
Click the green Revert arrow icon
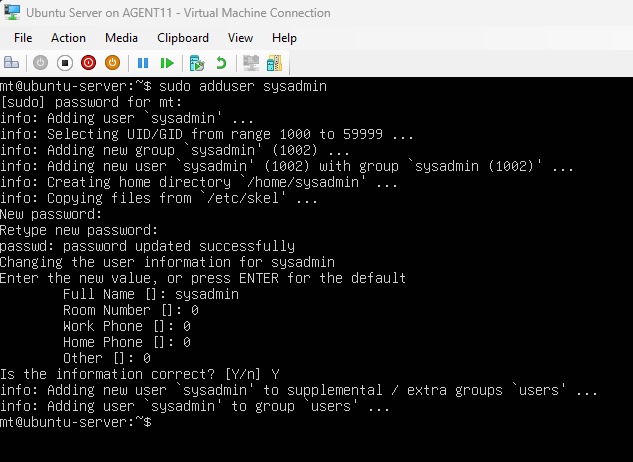220,62
